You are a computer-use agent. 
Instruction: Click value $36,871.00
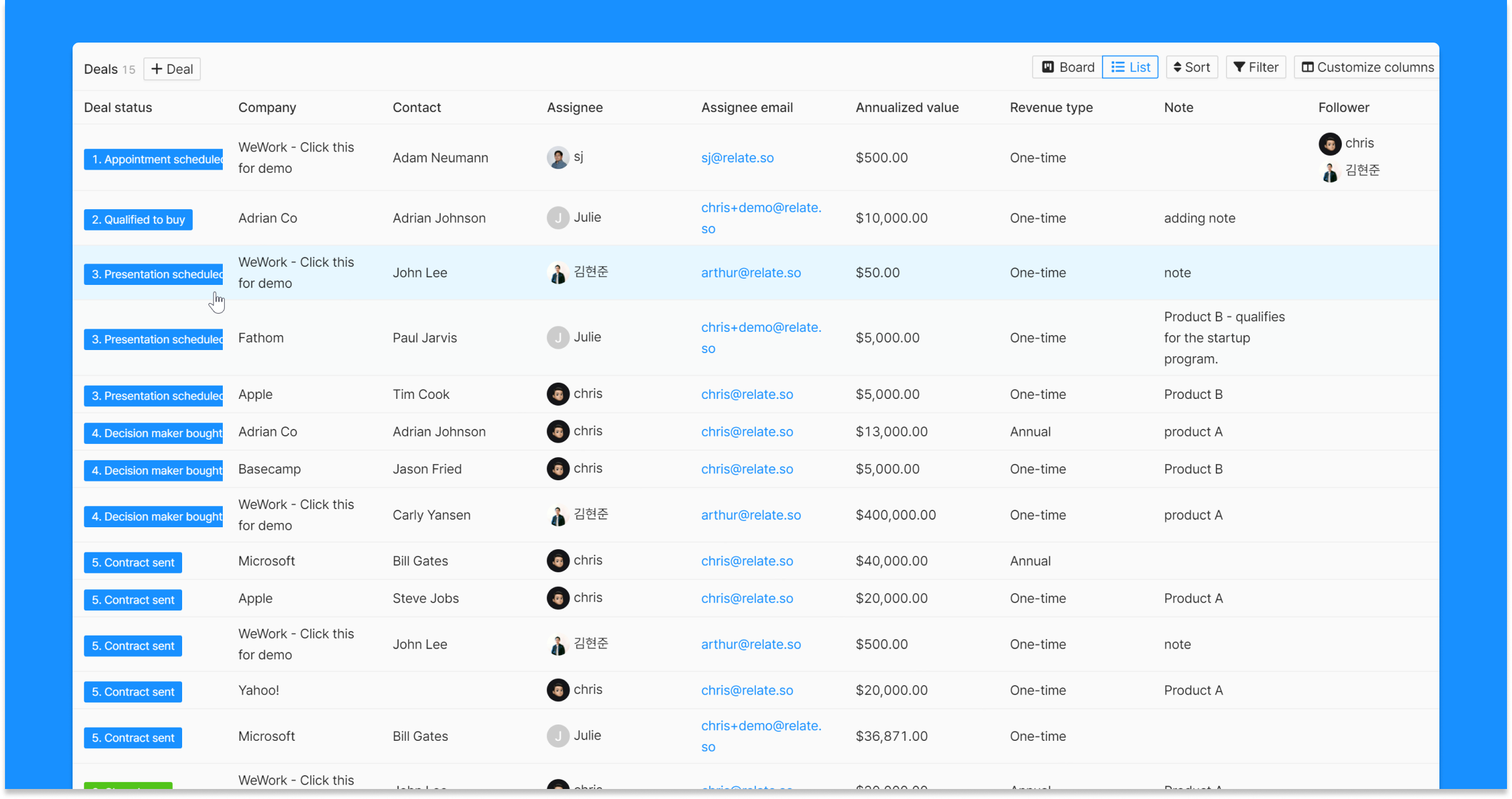[x=891, y=736]
